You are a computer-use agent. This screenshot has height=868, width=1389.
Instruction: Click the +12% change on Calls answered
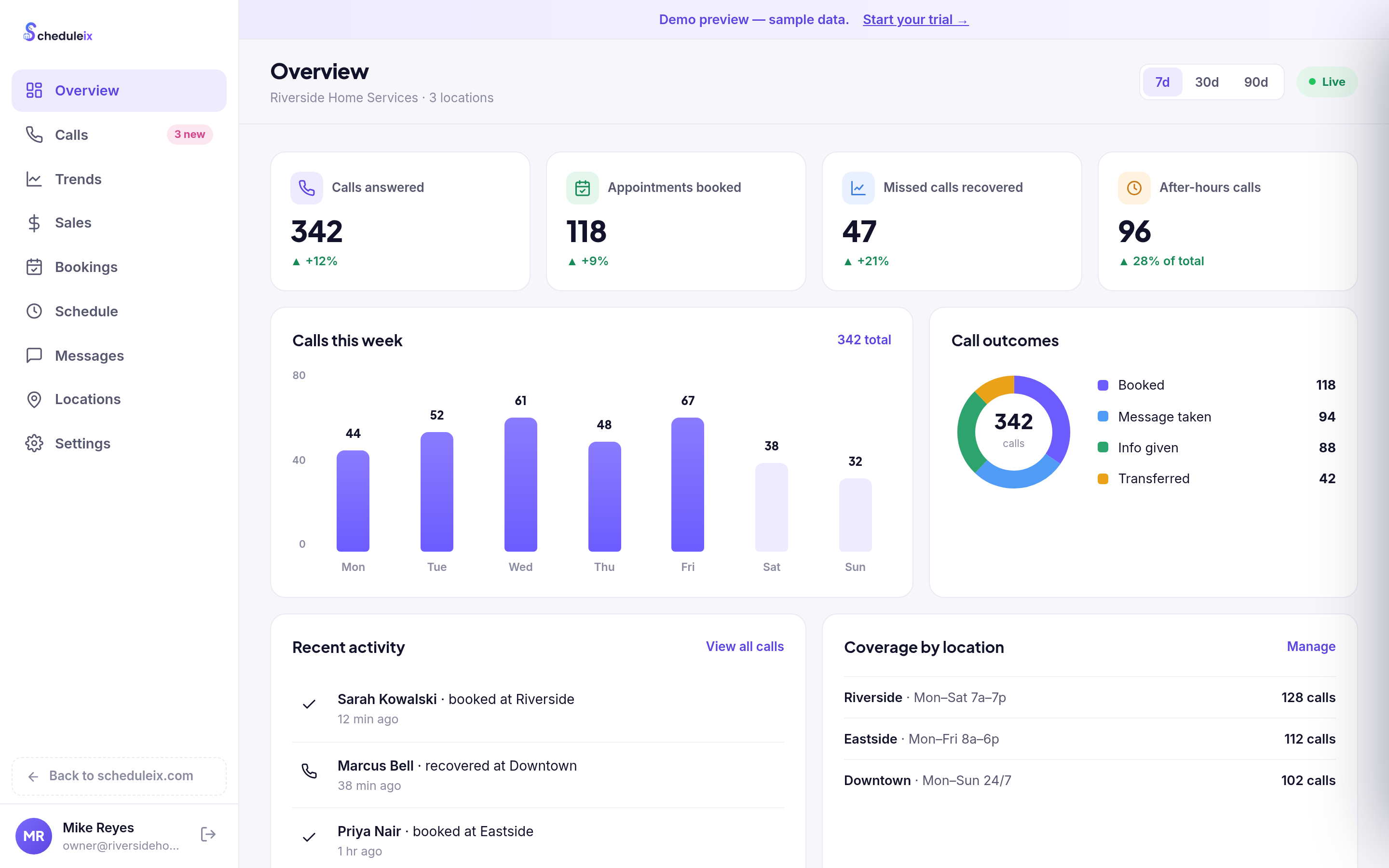point(314,261)
